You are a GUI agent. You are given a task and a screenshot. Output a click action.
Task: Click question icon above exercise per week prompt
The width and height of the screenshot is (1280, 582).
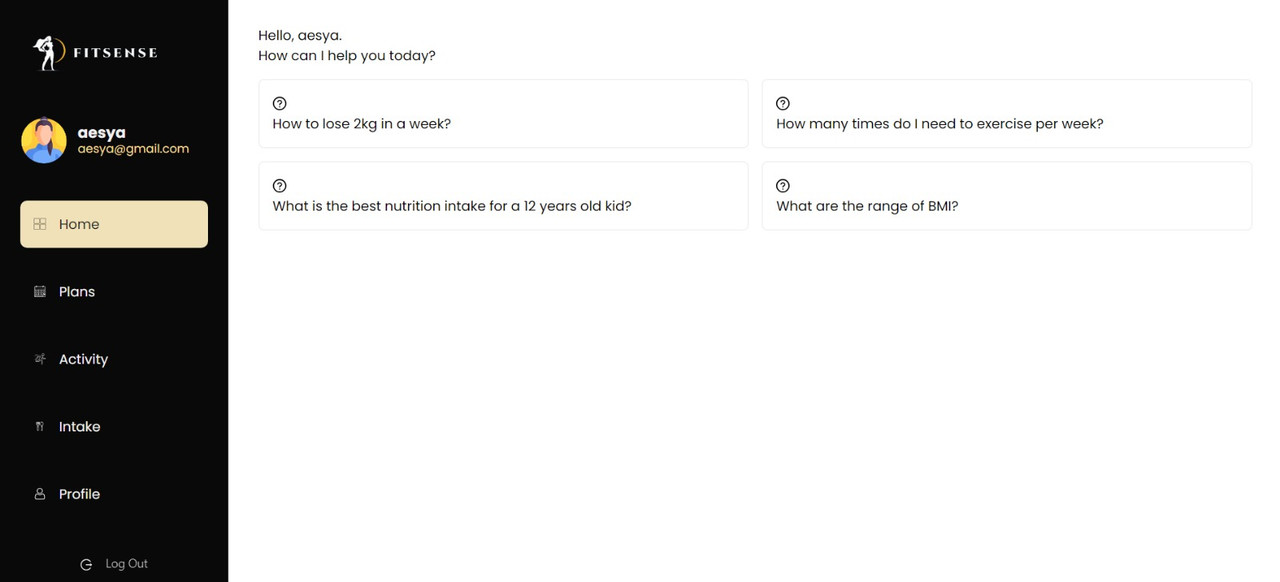[x=783, y=103]
